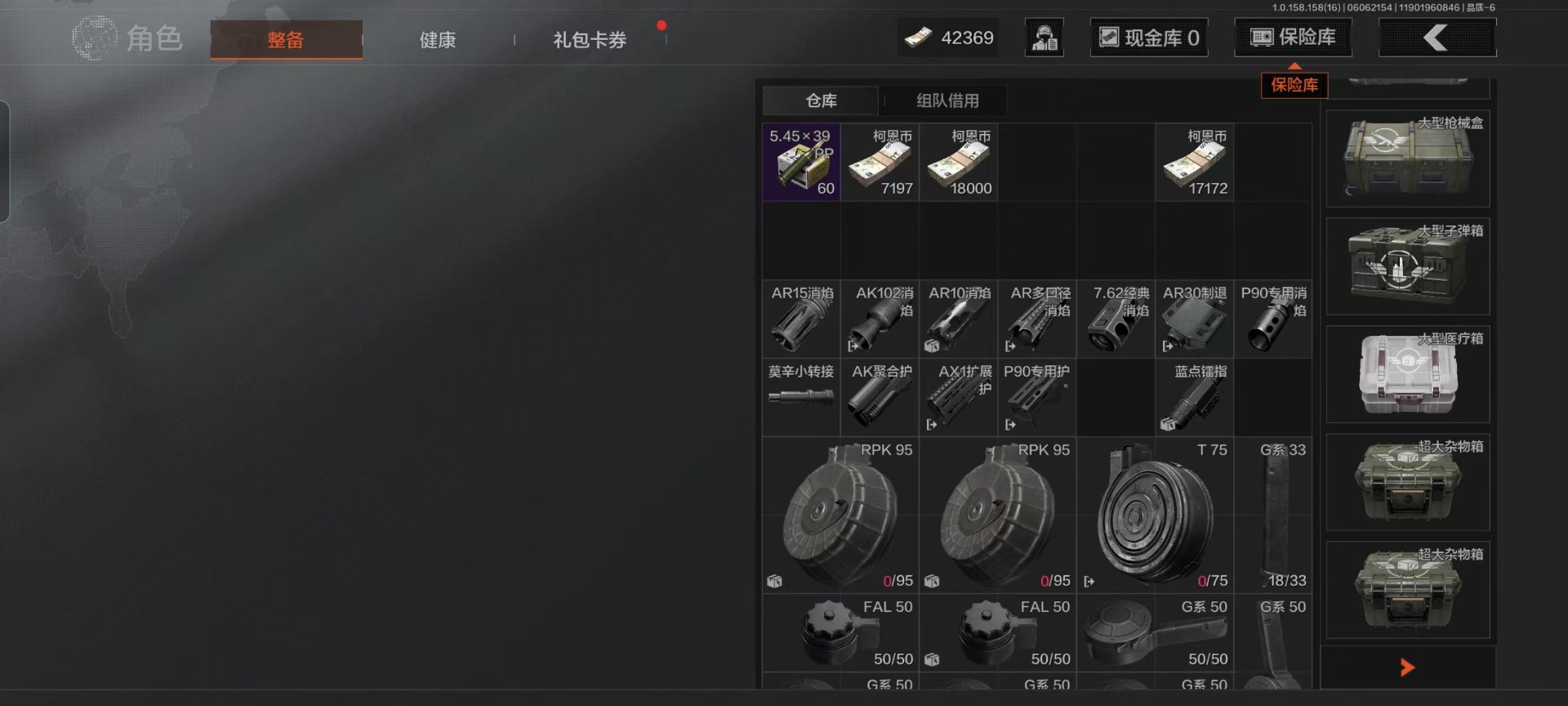Viewport: 1568px width, 706px height.
Task: Switch to the 整备 tab
Action: 286,40
